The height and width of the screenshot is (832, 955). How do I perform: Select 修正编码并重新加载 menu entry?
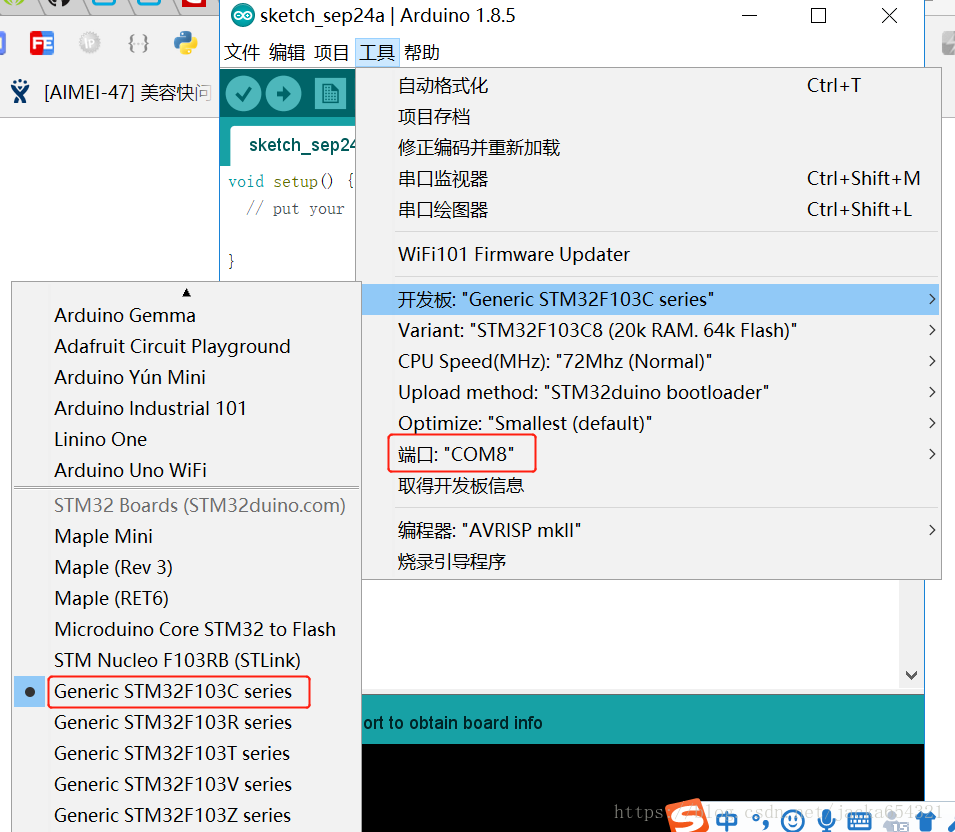pos(649,147)
